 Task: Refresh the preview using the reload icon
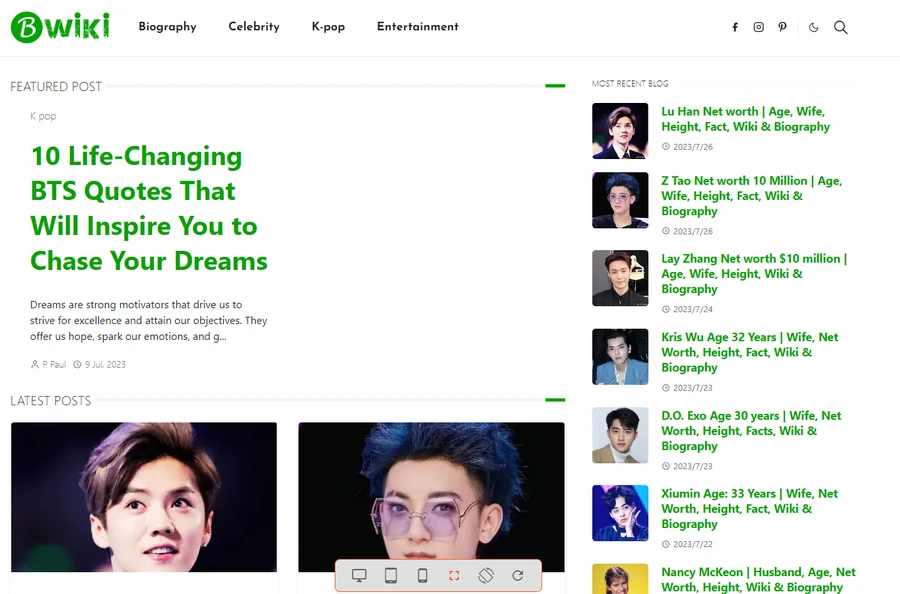tap(518, 575)
